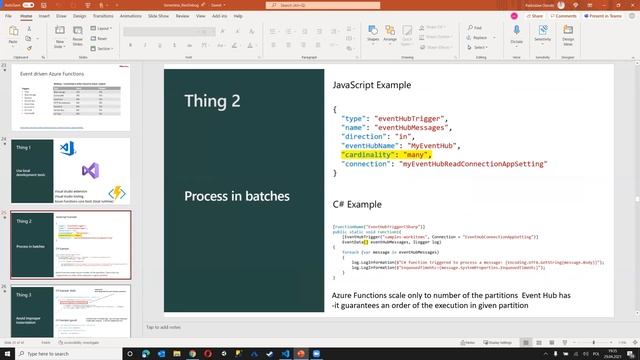Click the Find button
Image resolution: width=640 pixels, height=360 pixels.
click(475, 28)
